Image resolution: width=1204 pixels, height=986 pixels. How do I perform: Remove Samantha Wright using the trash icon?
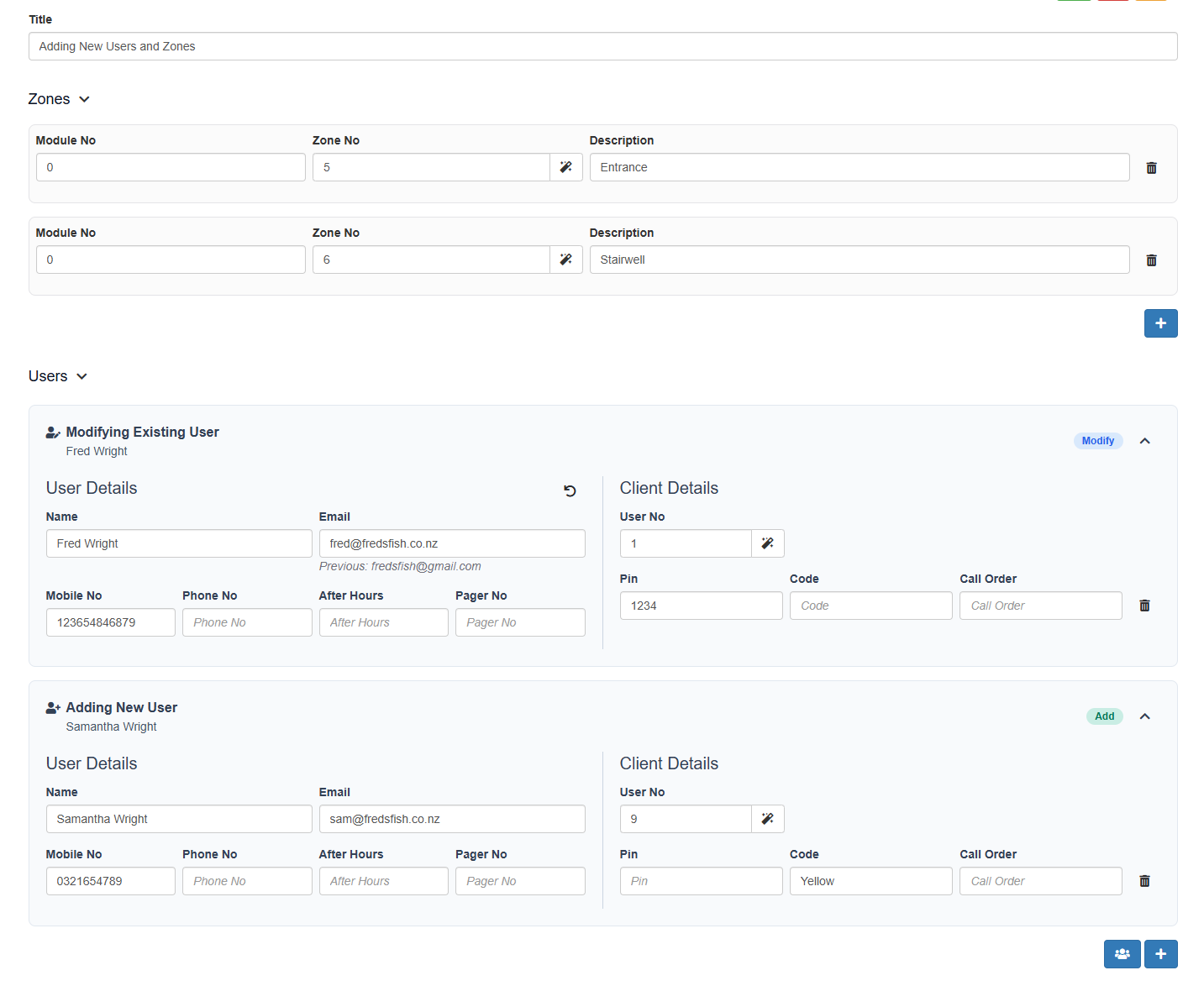tap(1144, 880)
